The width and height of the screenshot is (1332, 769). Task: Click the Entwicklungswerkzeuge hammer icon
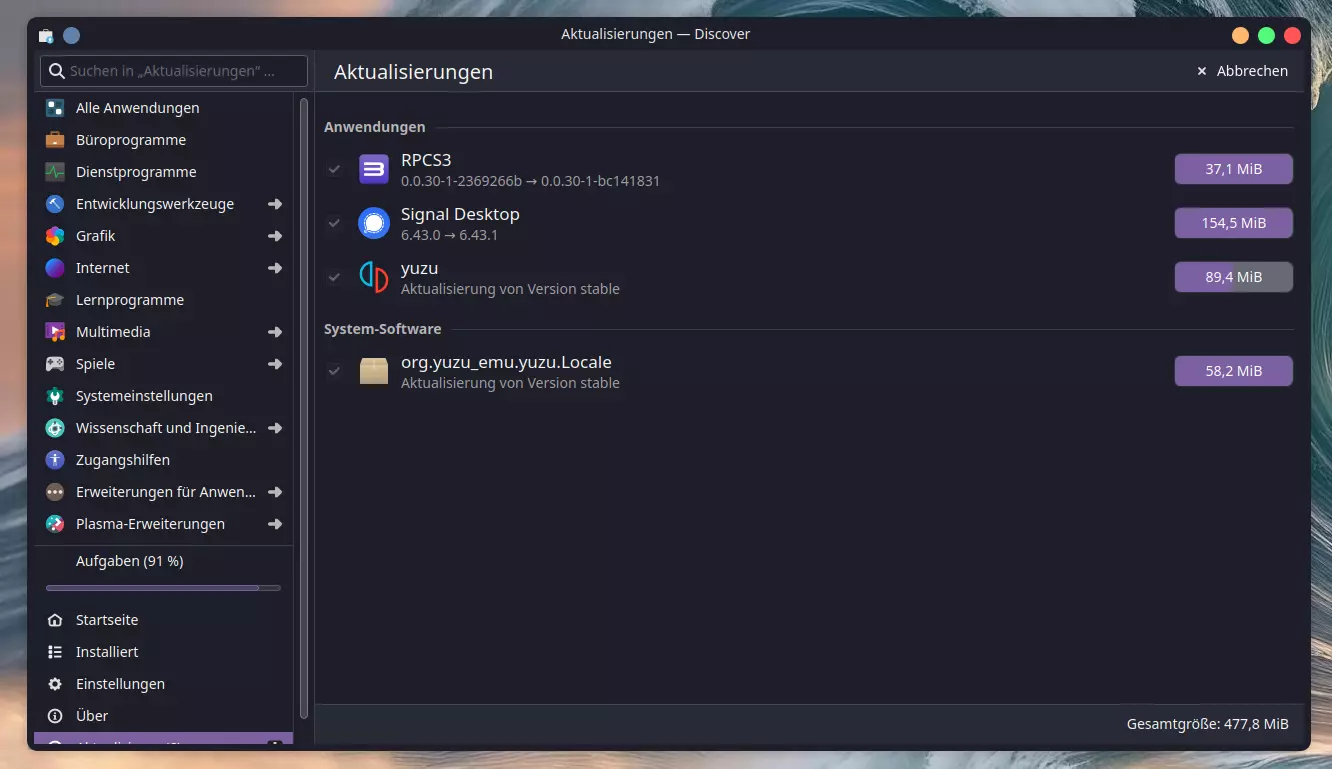point(55,204)
